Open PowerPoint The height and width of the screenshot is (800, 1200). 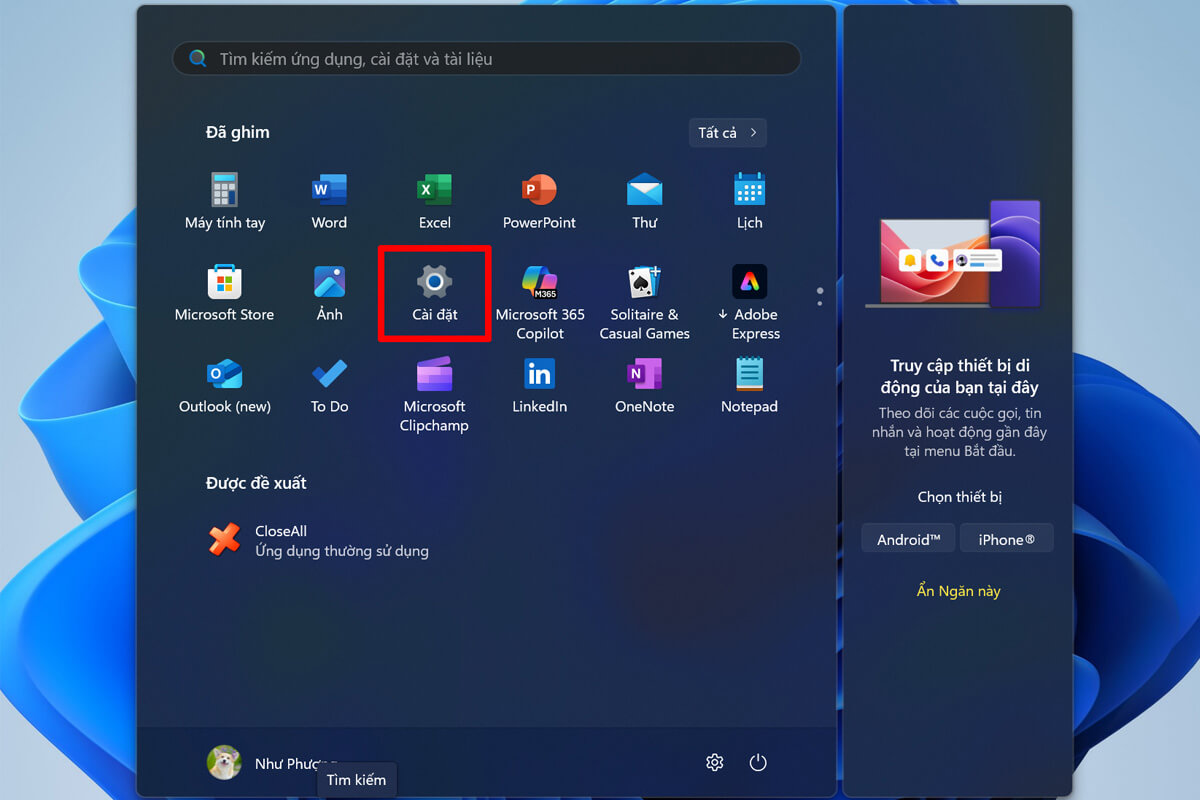point(539,197)
